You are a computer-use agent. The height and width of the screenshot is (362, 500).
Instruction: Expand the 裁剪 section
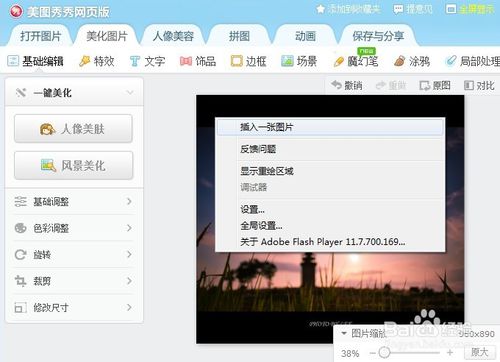[73, 281]
